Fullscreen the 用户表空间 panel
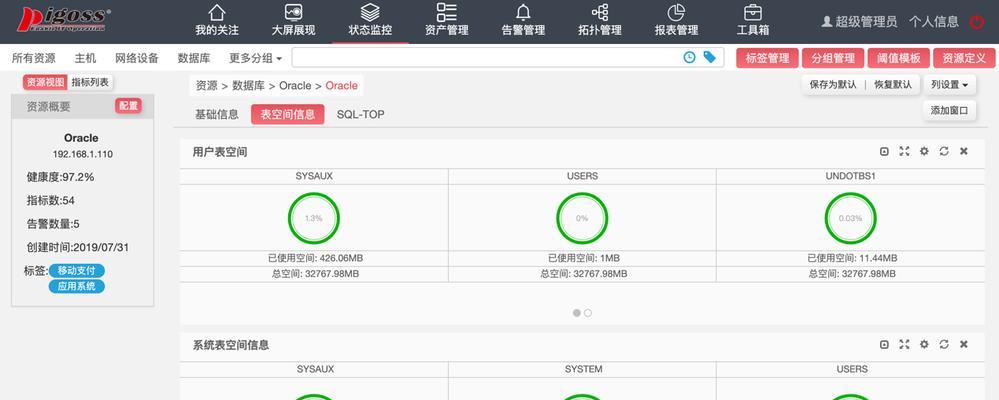 point(904,152)
